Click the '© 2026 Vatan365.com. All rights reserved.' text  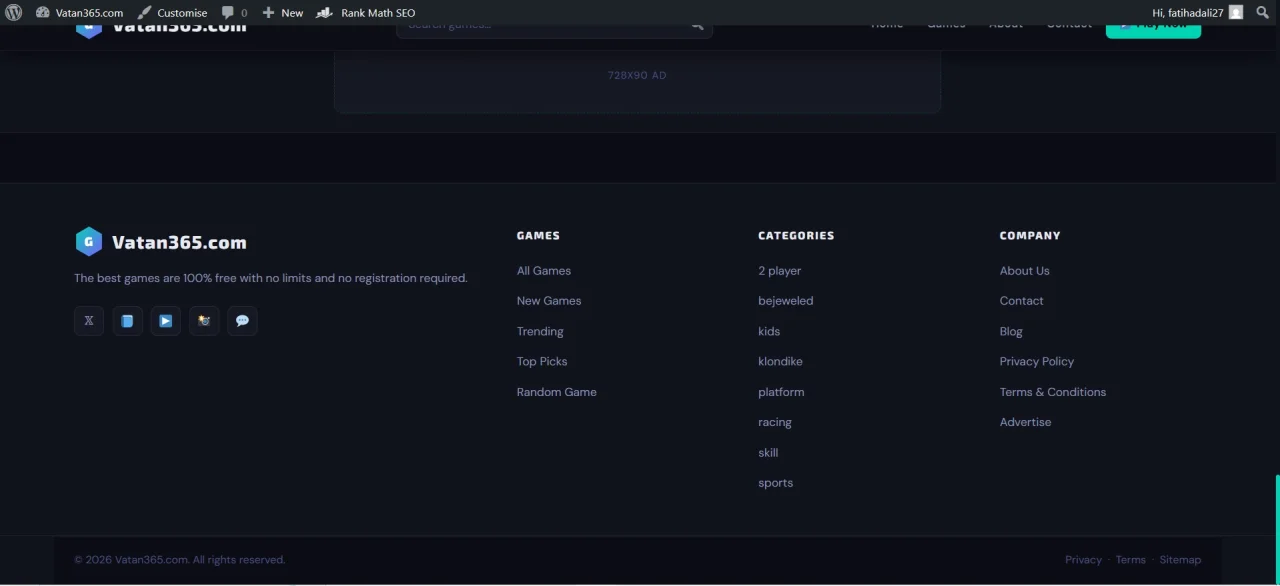tap(180, 560)
